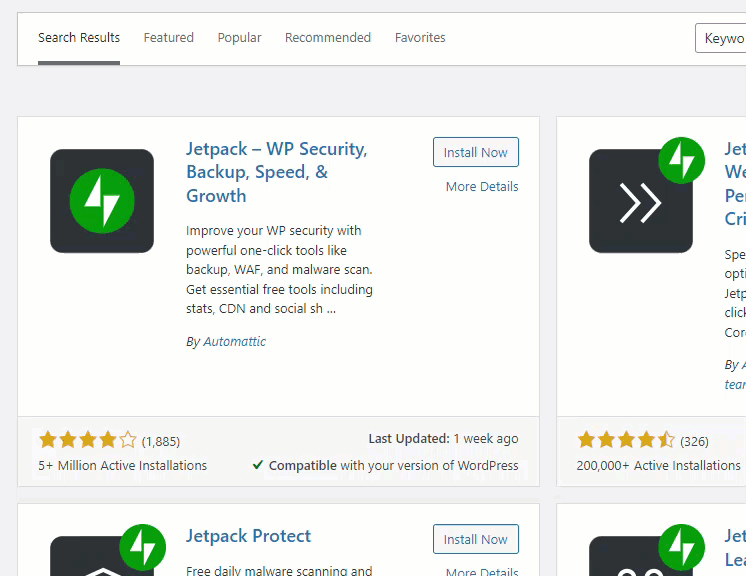Click the Jetpack WP Security plugin icon

(x=102, y=201)
